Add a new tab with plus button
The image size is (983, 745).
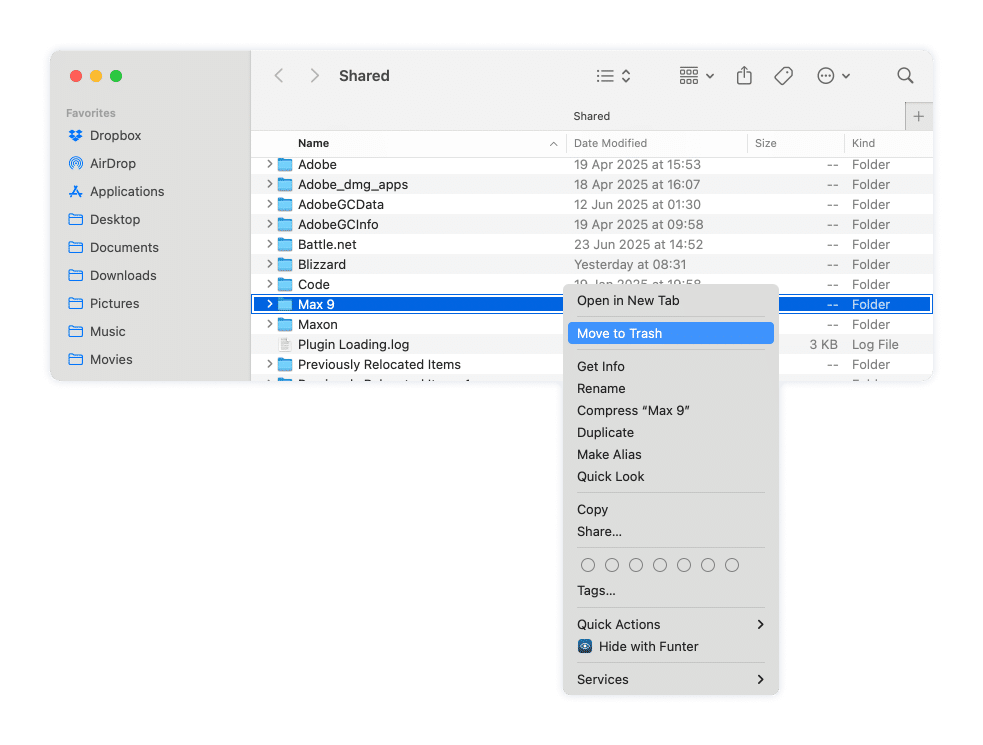pyautogui.click(x=918, y=116)
